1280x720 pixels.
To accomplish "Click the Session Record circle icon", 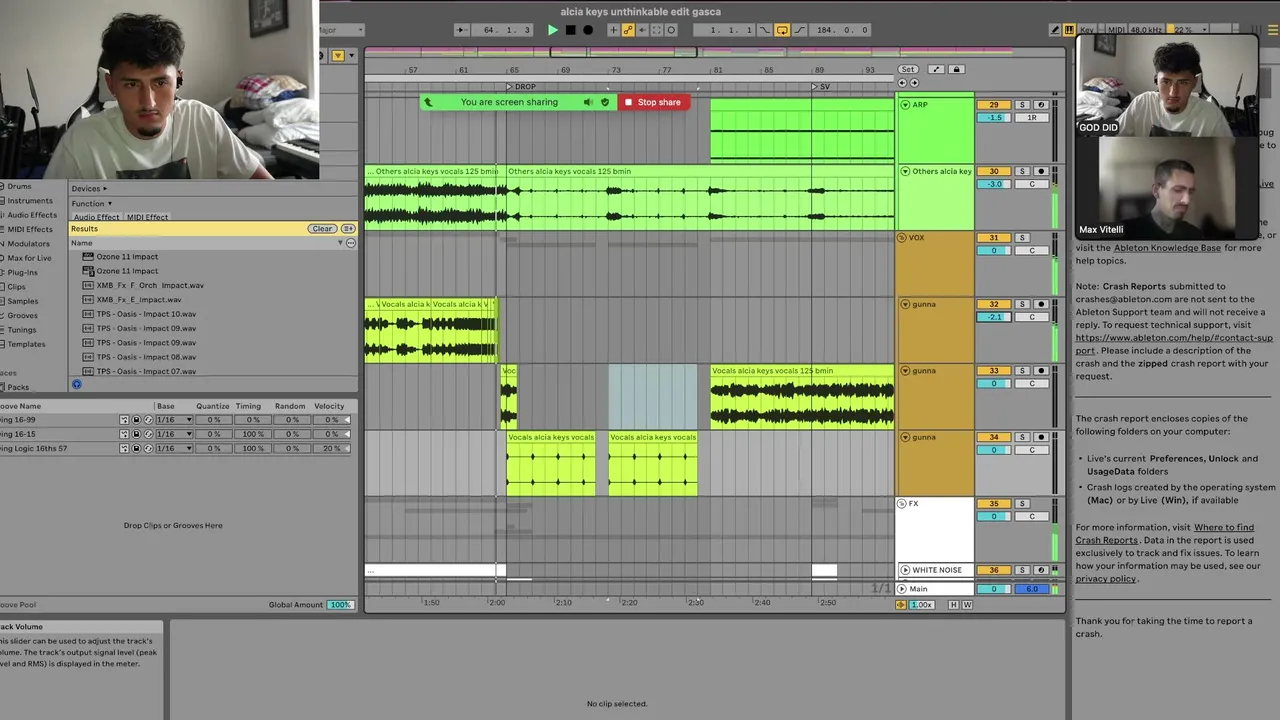I will (x=671, y=30).
